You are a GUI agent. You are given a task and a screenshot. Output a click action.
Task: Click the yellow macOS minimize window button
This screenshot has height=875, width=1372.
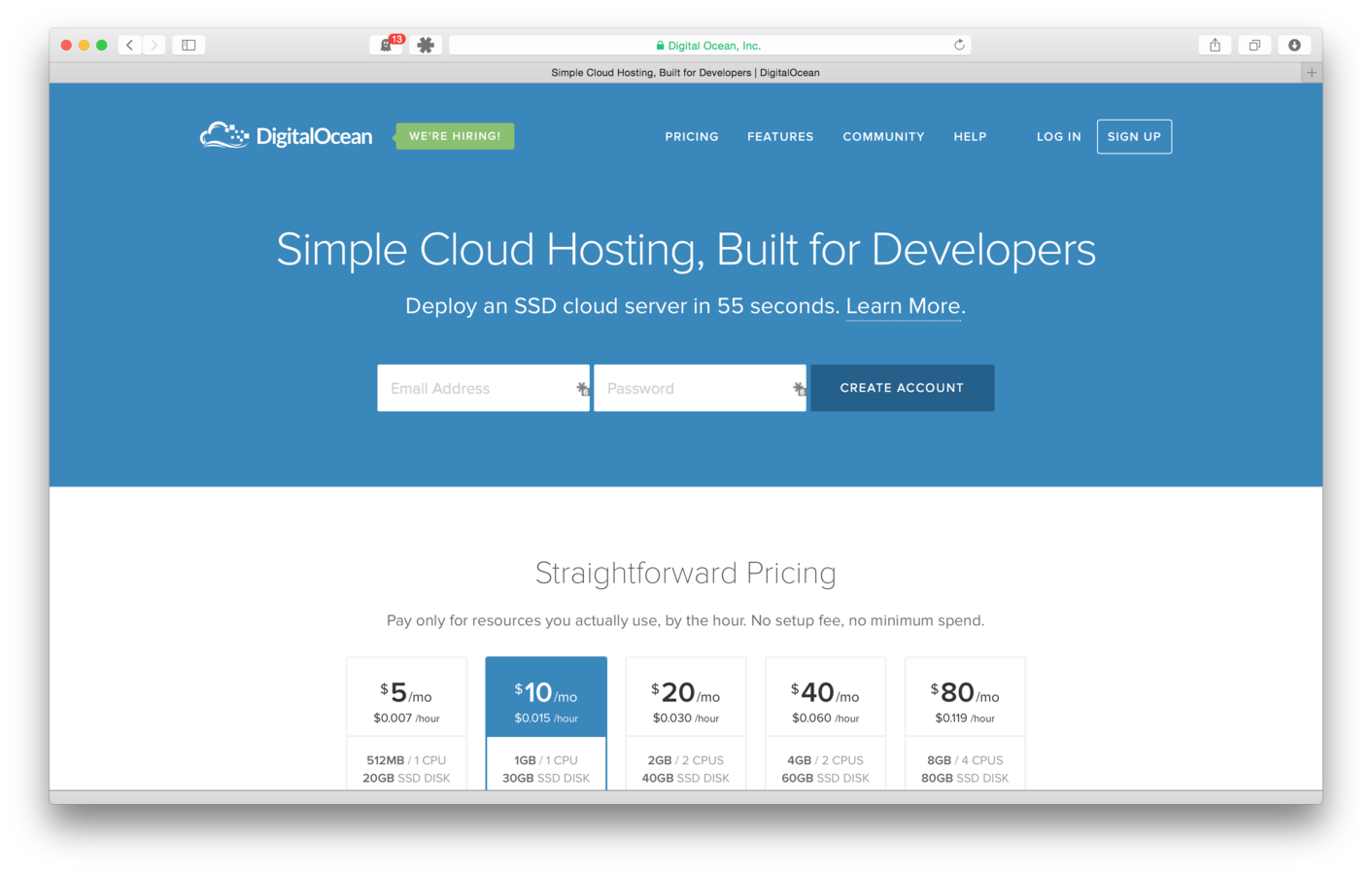click(84, 45)
